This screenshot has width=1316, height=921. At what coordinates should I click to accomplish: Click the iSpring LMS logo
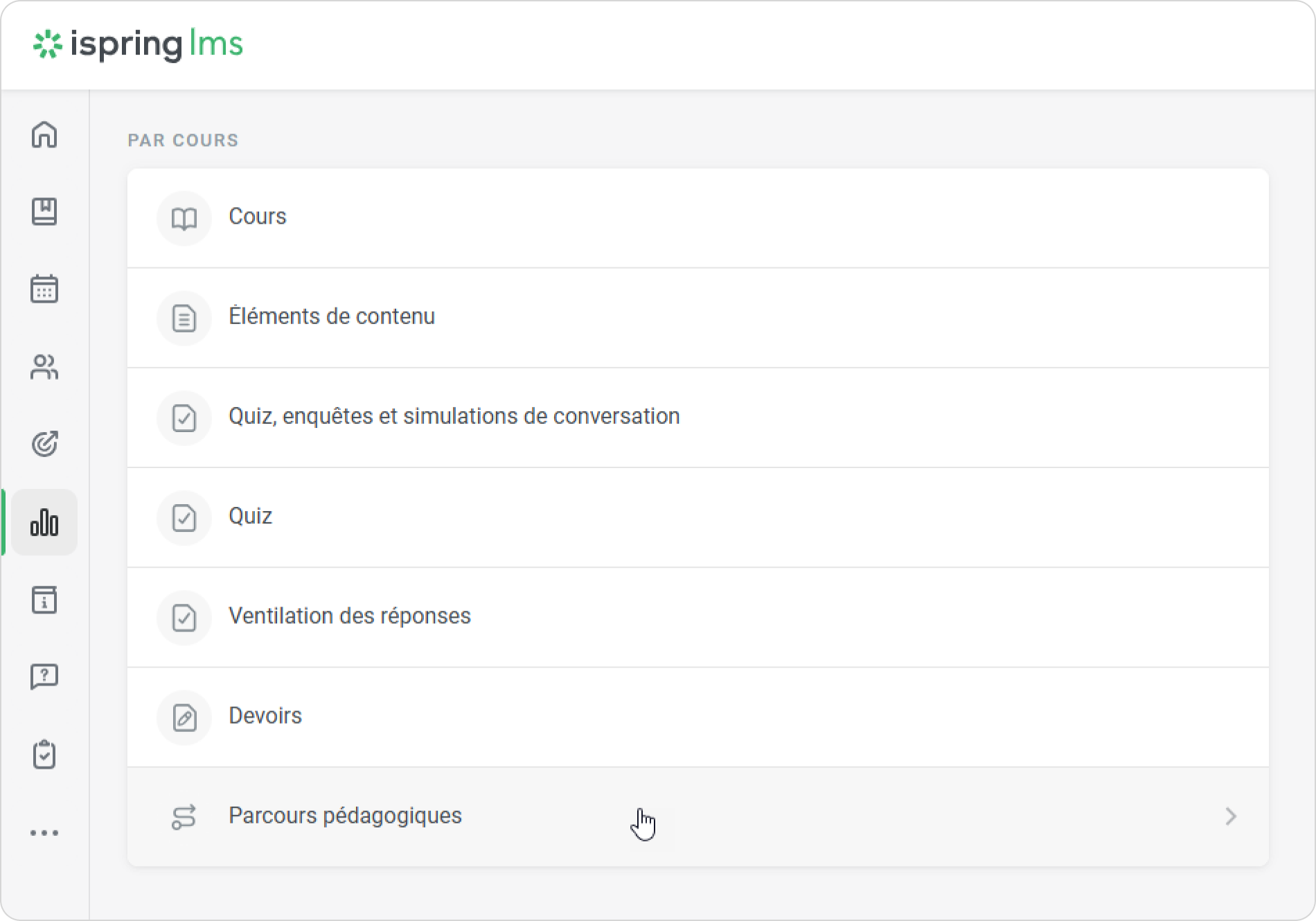[139, 45]
